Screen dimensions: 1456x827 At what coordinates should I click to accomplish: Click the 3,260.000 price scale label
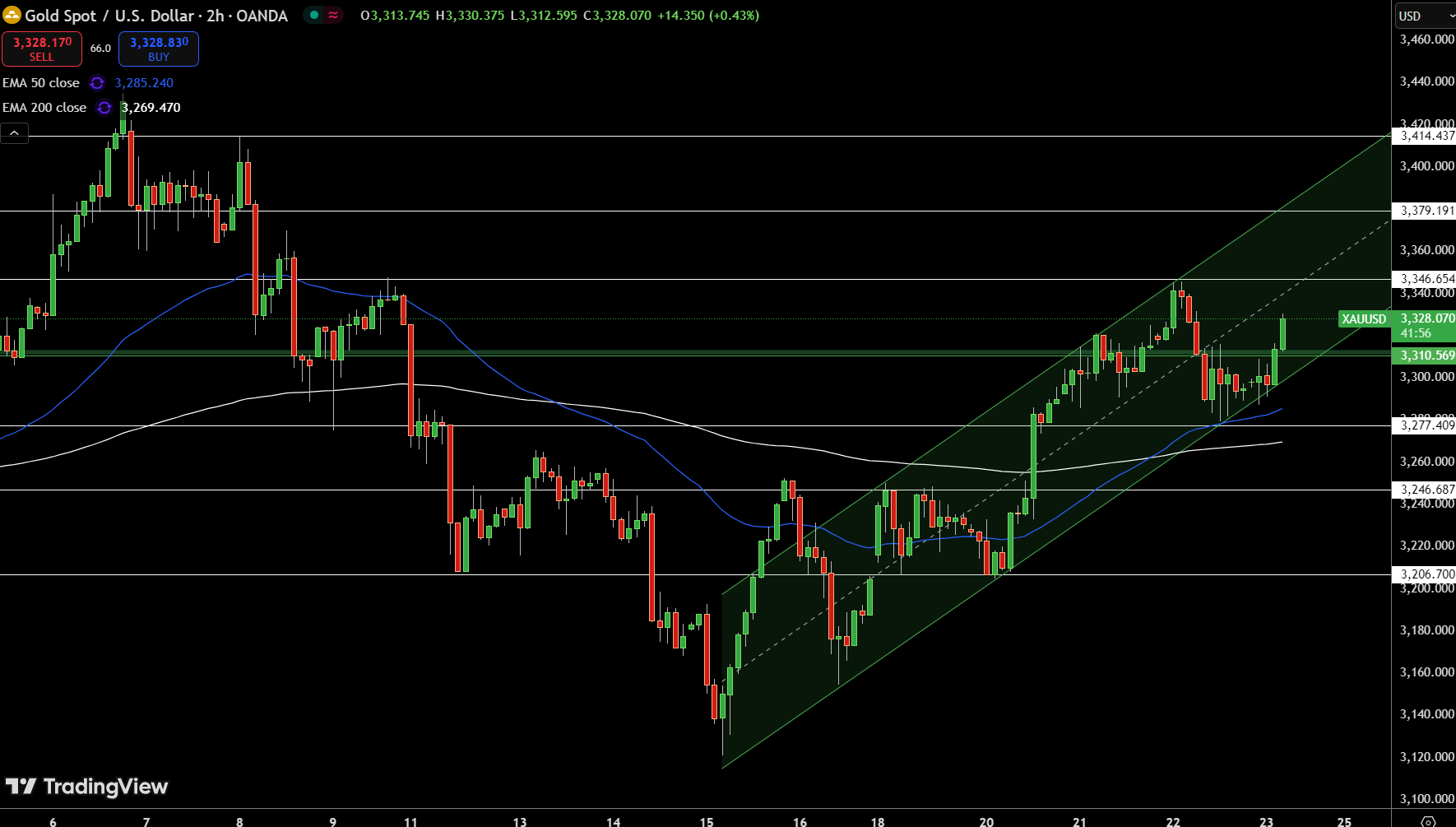(1426, 462)
